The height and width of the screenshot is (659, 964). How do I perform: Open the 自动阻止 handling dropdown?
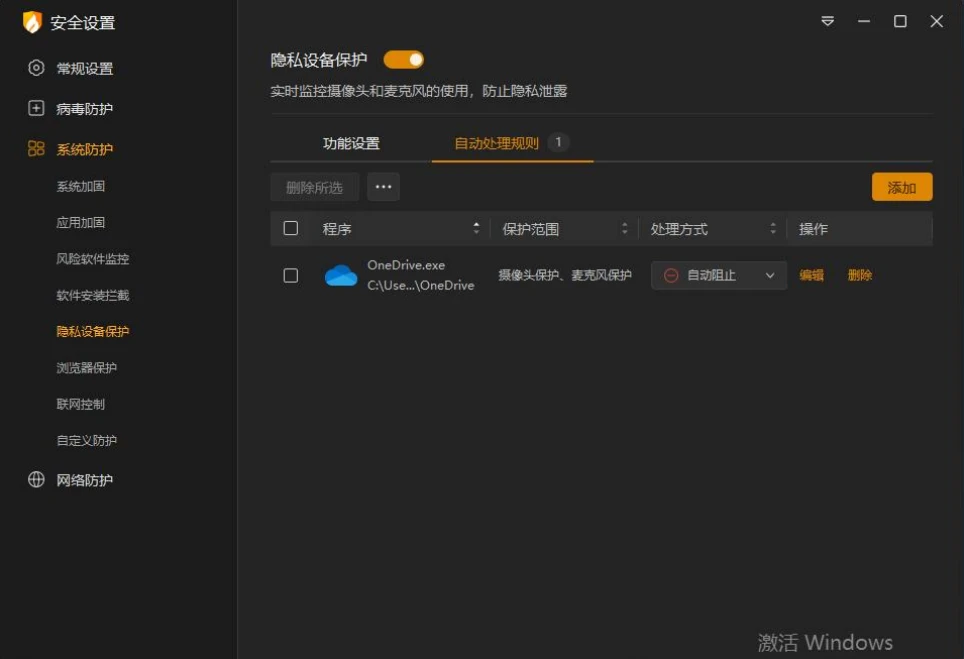(719, 275)
